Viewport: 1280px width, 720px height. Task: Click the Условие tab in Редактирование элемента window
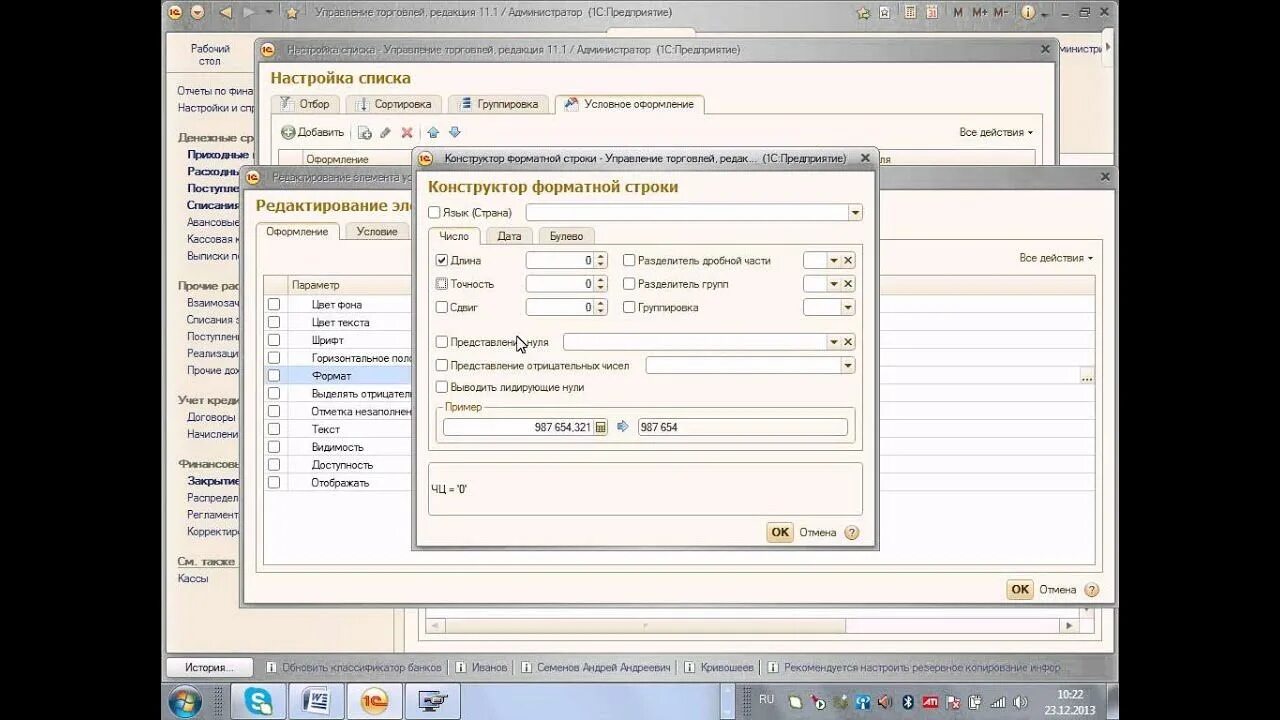[377, 232]
